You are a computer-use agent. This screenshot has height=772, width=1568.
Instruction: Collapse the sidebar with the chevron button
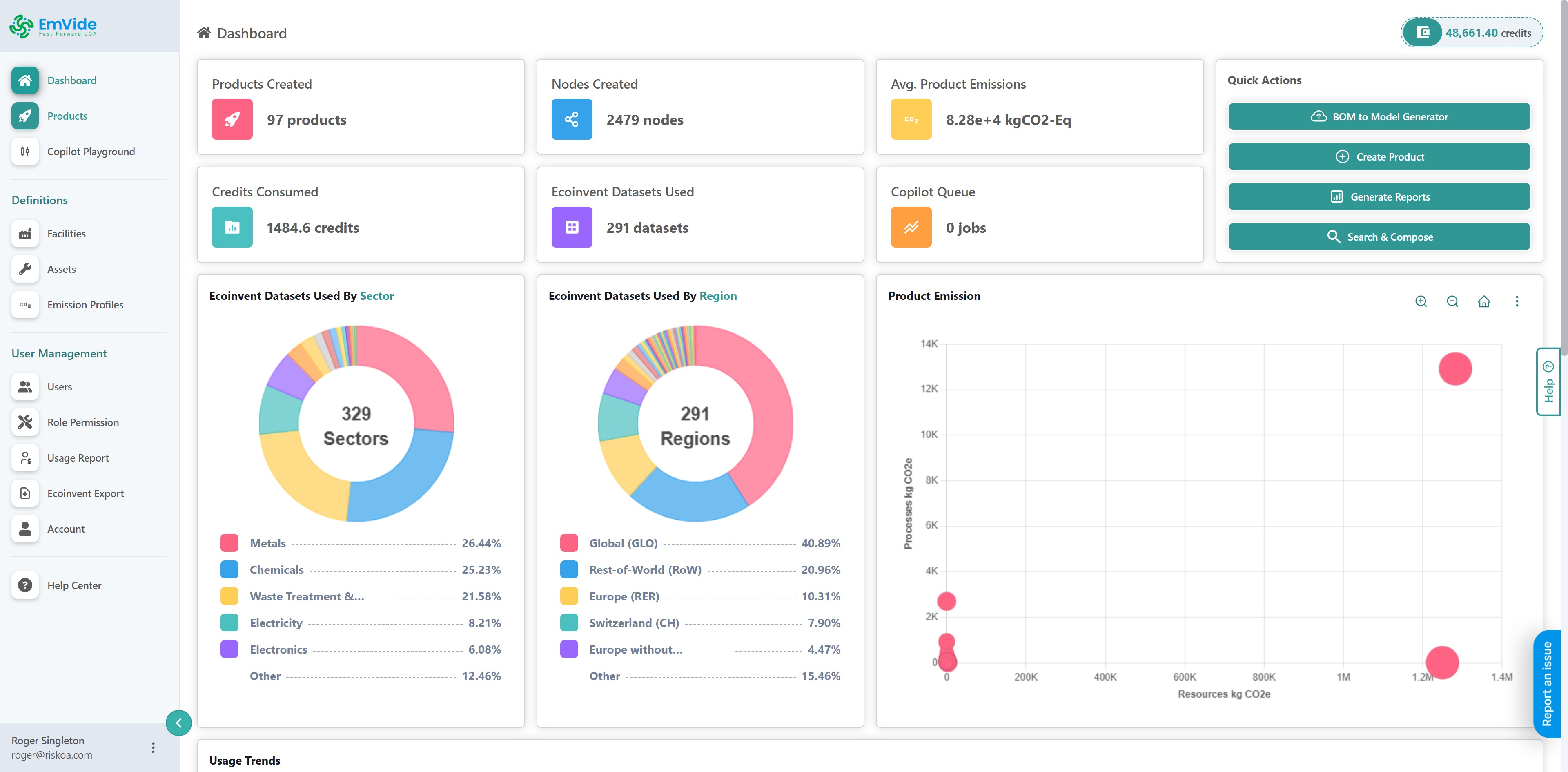click(178, 723)
